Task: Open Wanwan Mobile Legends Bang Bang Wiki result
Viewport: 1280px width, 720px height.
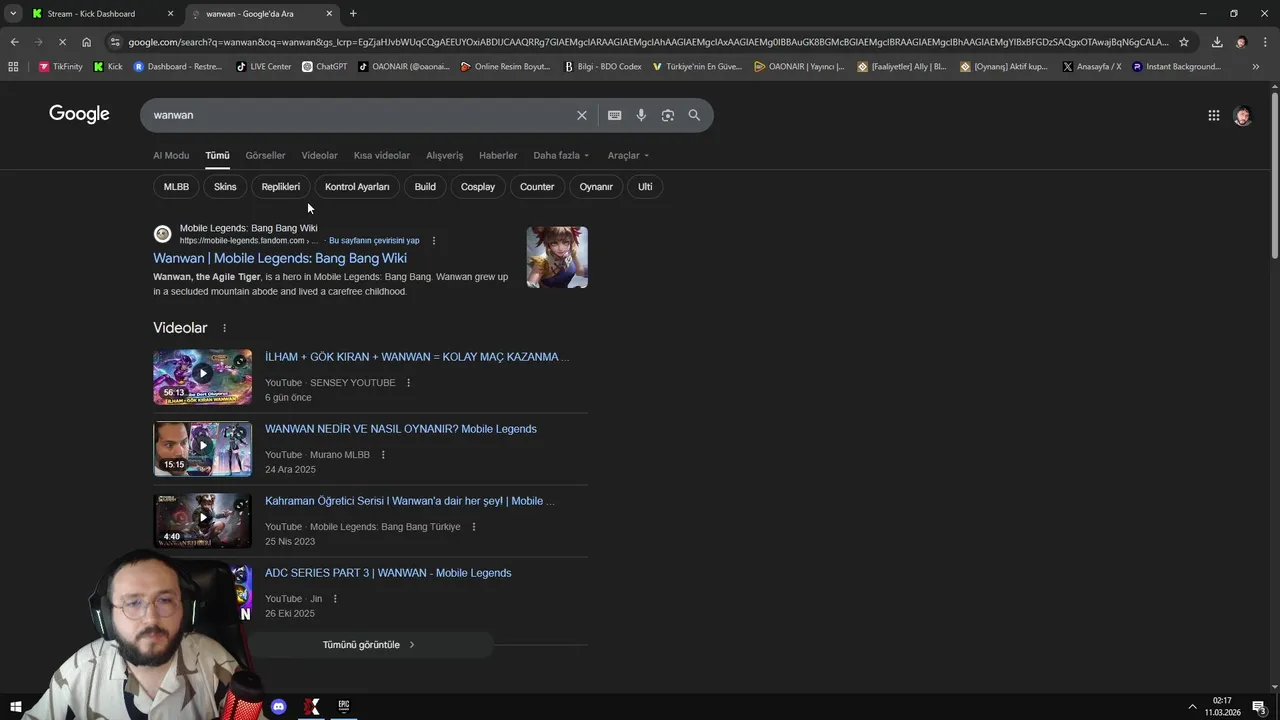Action: 280,258
